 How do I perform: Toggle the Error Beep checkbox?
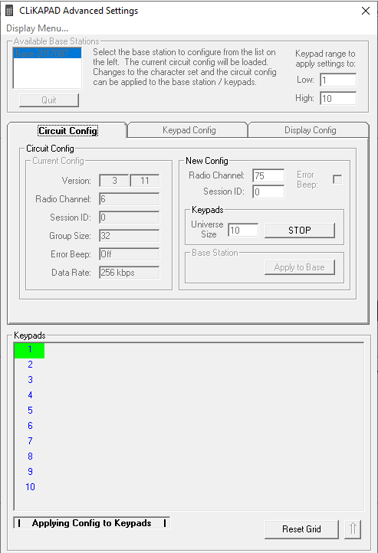[337, 179]
